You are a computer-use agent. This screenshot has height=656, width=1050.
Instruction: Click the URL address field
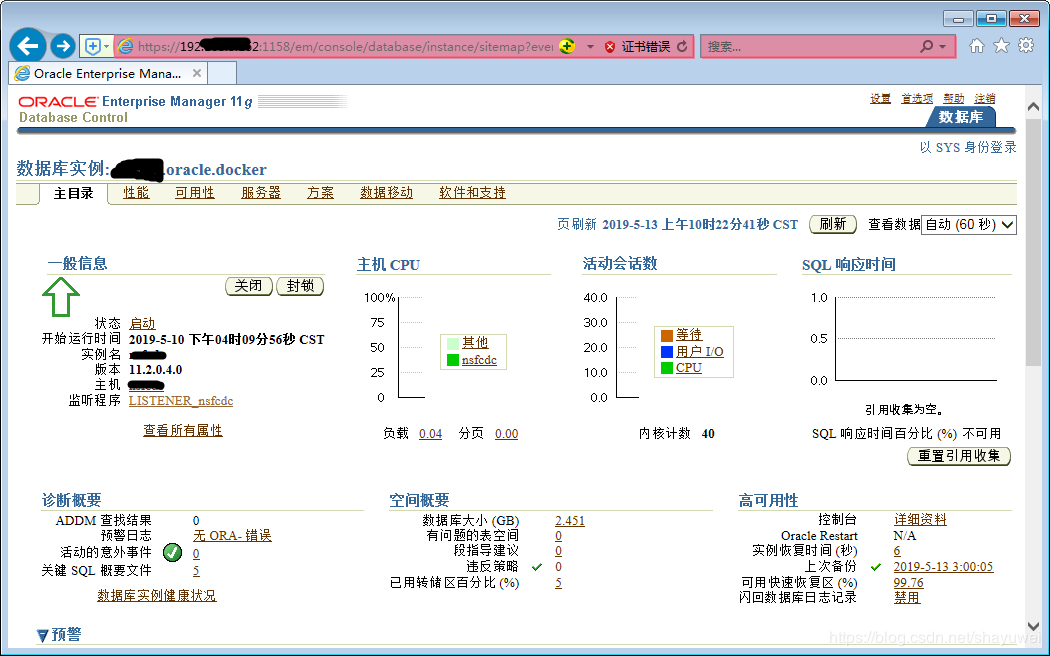pyautogui.click(x=345, y=47)
